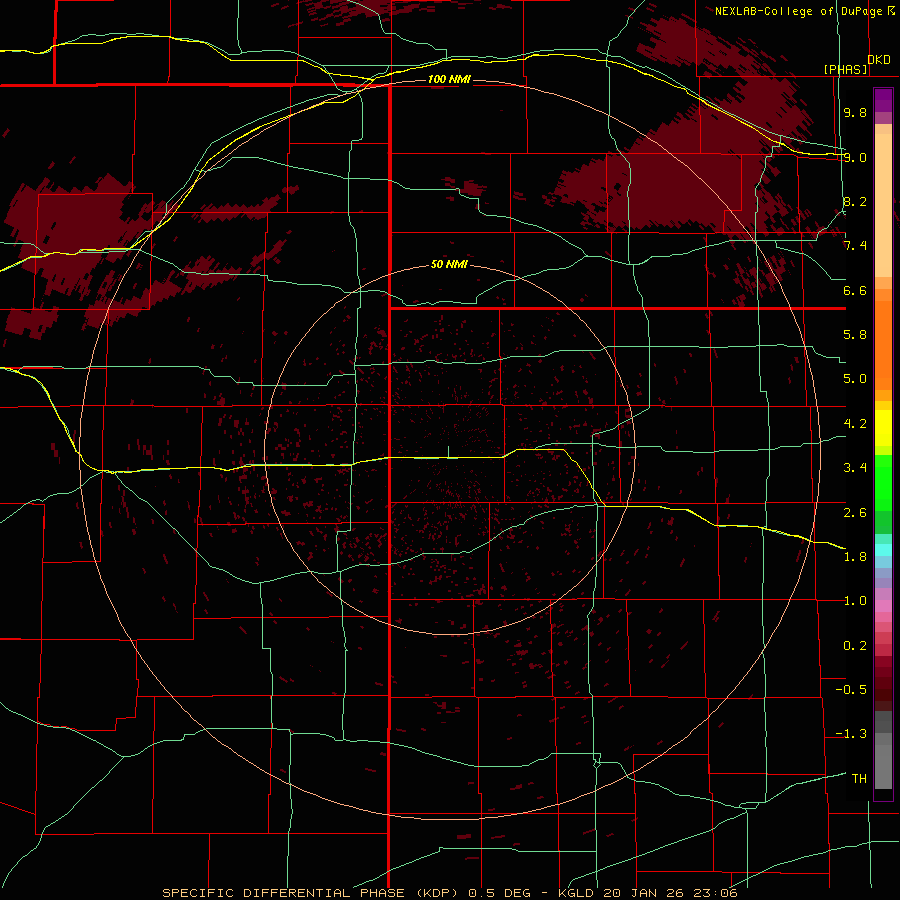Select the 5.8 scale value
This screenshot has height=900, width=900.
coord(855,335)
